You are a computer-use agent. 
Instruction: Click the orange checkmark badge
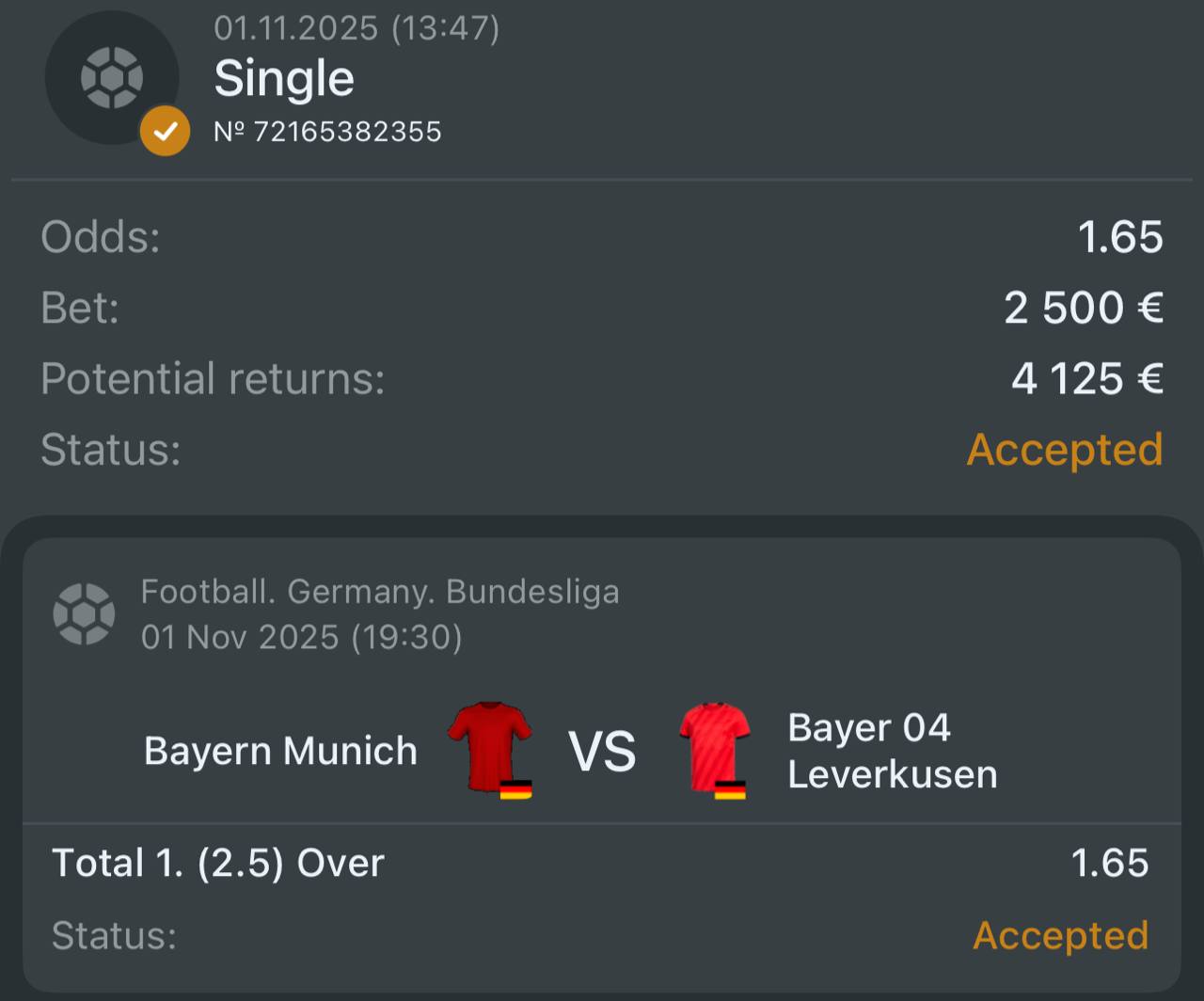point(165,132)
